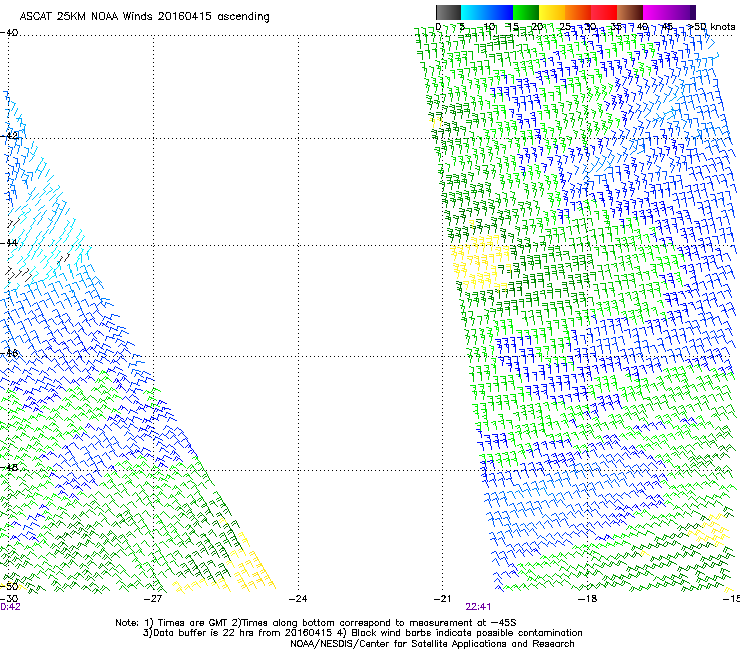Click the cyan-to-blue 5–15 knots color bar segment
This screenshot has width=740, height=650.
pyautogui.click(x=487, y=12)
